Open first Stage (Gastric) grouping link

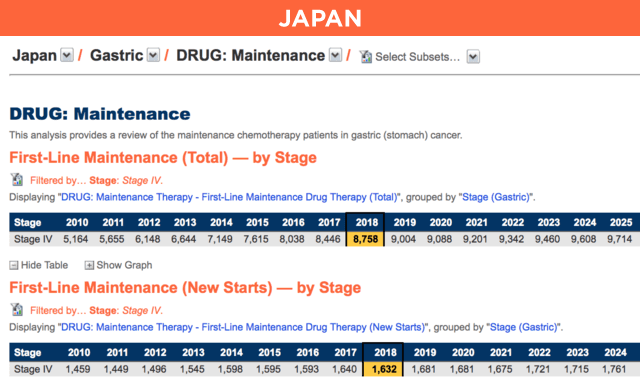pyautogui.click(x=496, y=197)
